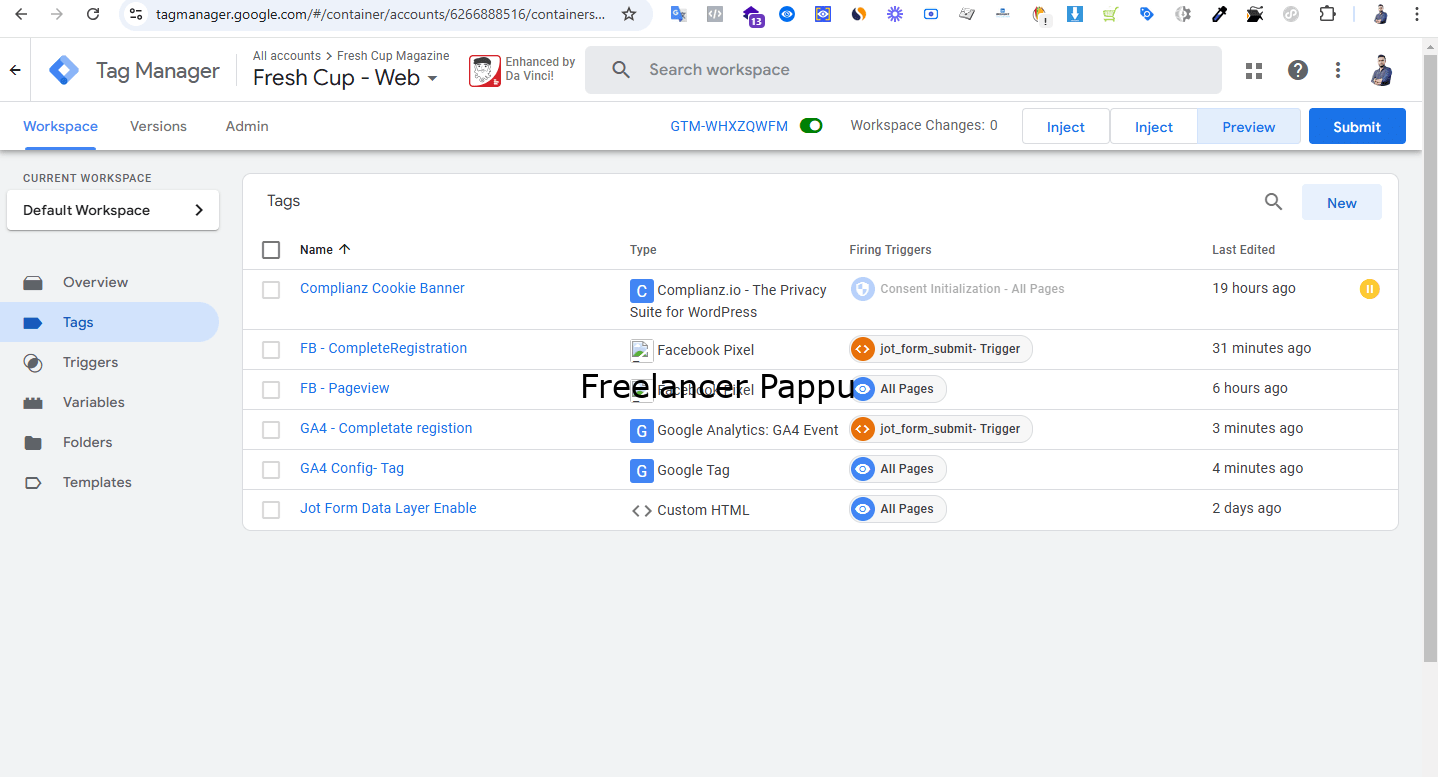Open the Fresh Cup - Web container dropdown
Screen dimensions: 1438x777
(x=345, y=78)
